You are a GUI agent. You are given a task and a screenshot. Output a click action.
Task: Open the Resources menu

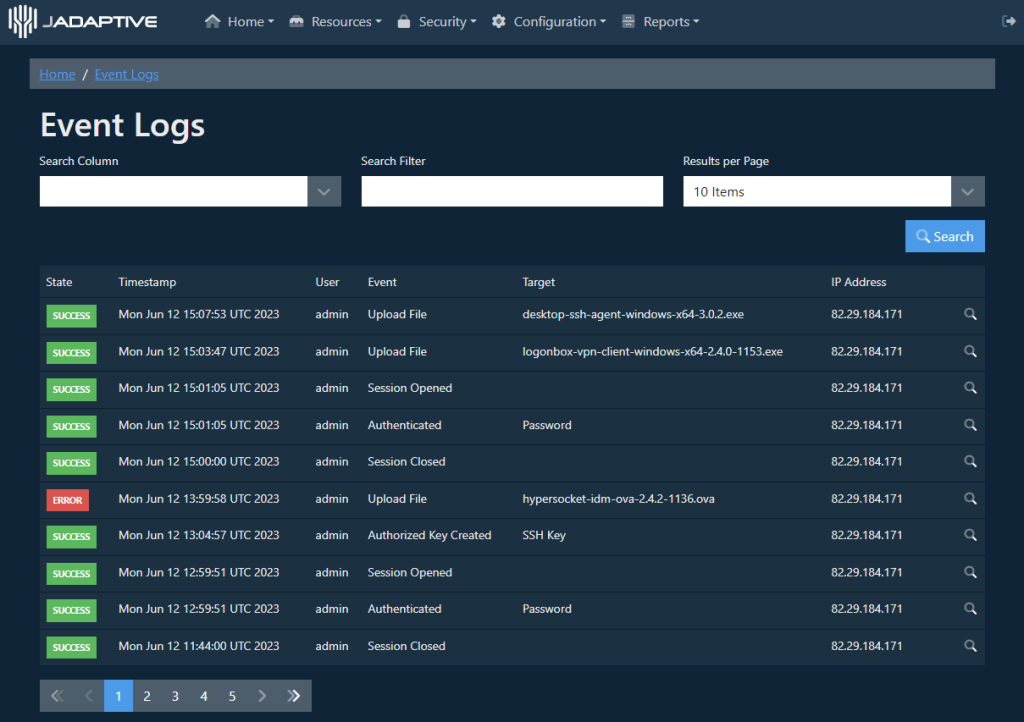pyautogui.click(x=335, y=20)
